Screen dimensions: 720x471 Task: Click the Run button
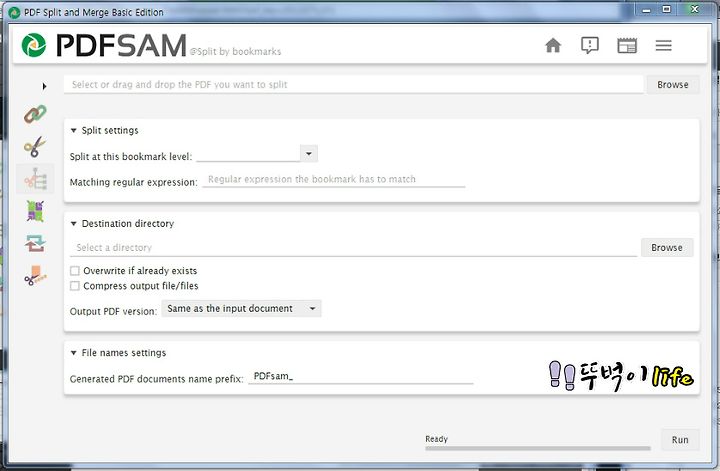(x=680, y=440)
